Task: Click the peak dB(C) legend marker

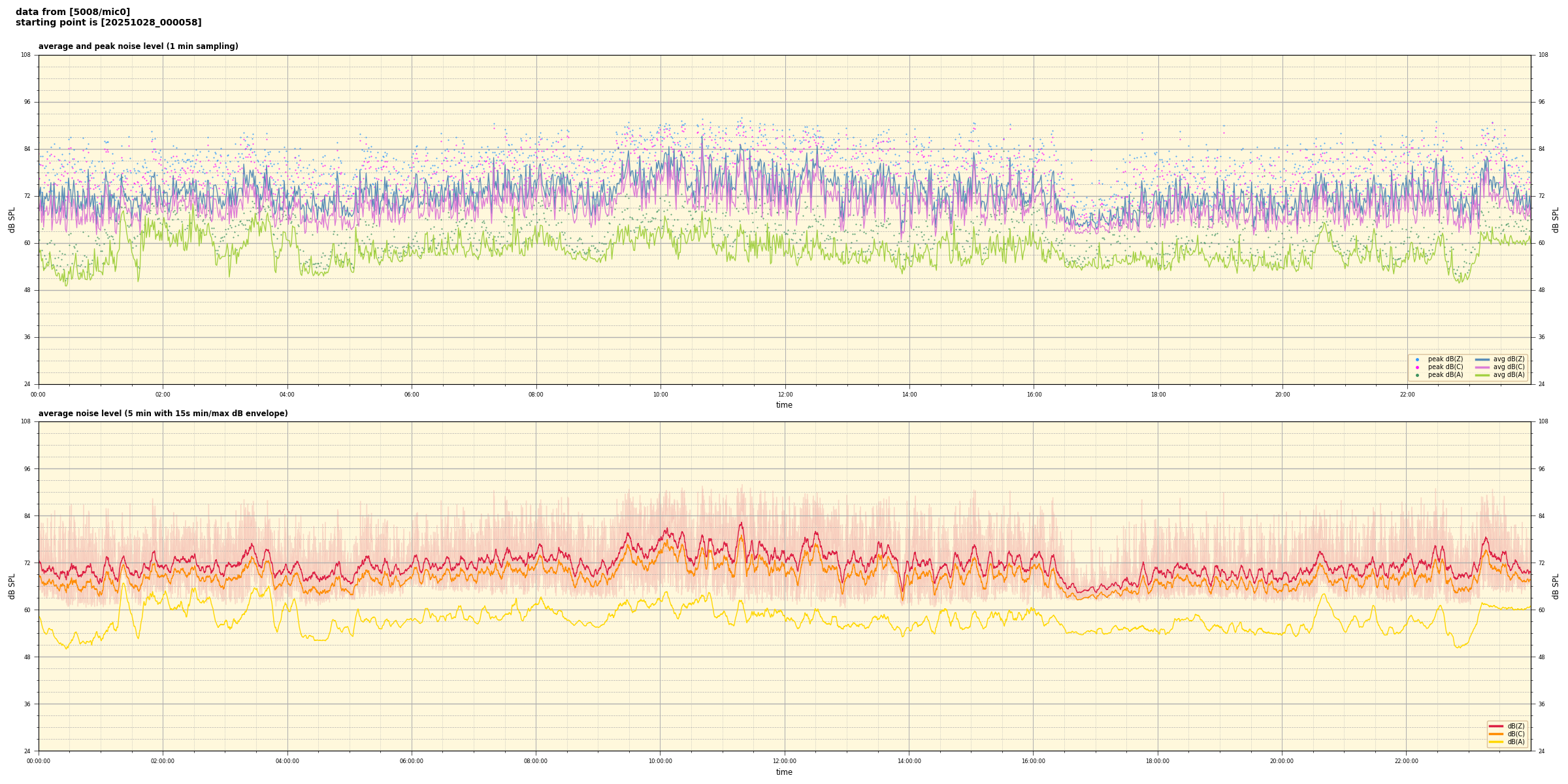Action: coord(1417,367)
